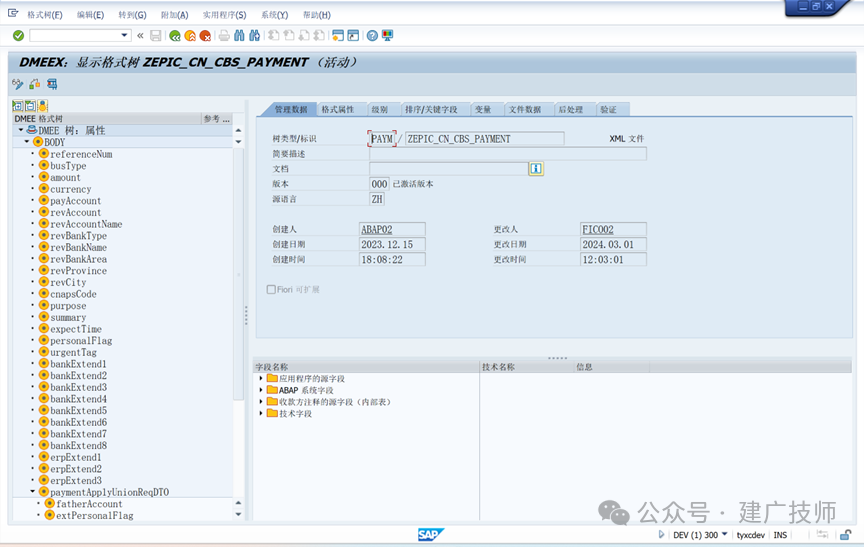Expand the 收款方注释的源字段 folder
Viewport: 864px width, 547px height.
(261, 402)
